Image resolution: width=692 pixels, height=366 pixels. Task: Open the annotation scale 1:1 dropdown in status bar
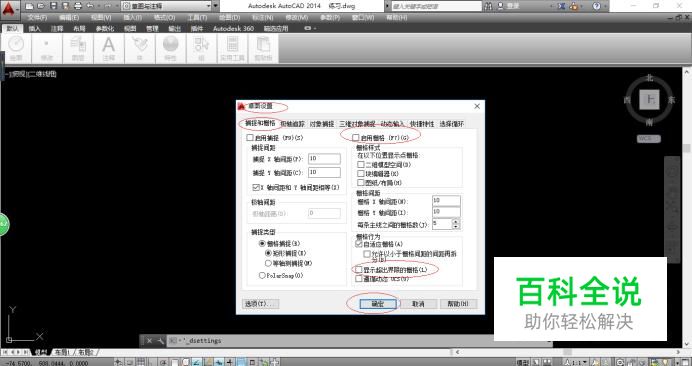[575, 362]
